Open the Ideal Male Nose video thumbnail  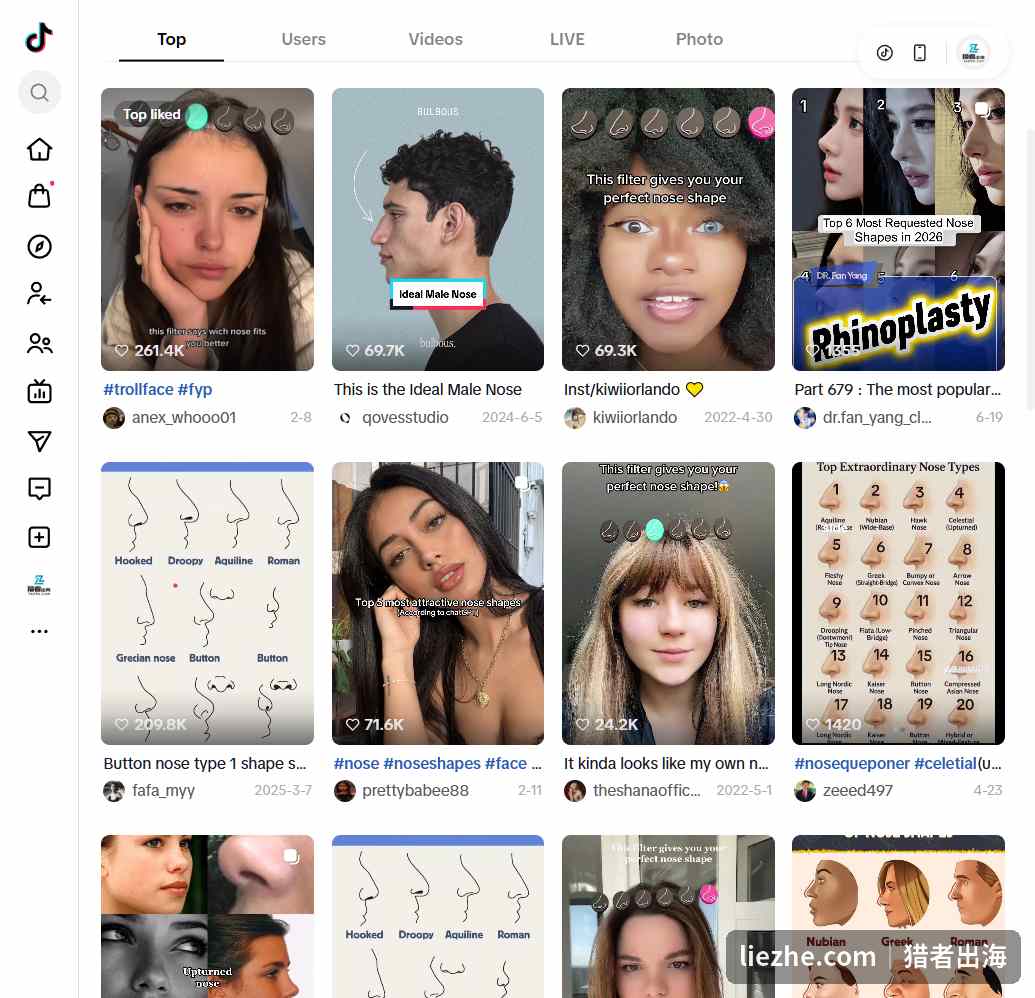tap(438, 229)
